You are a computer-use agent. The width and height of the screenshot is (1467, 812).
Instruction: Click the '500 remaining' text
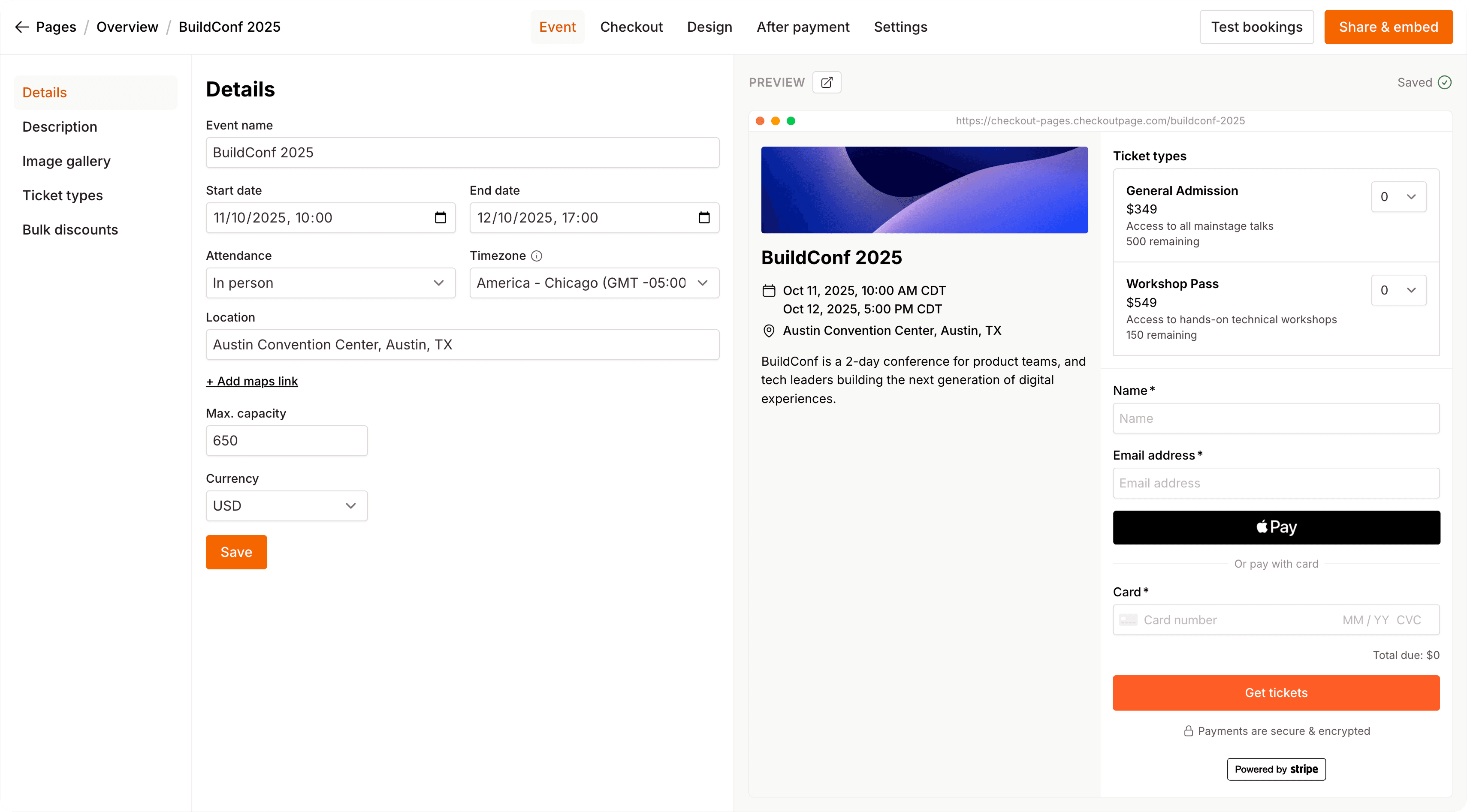tap(1162, 242)
